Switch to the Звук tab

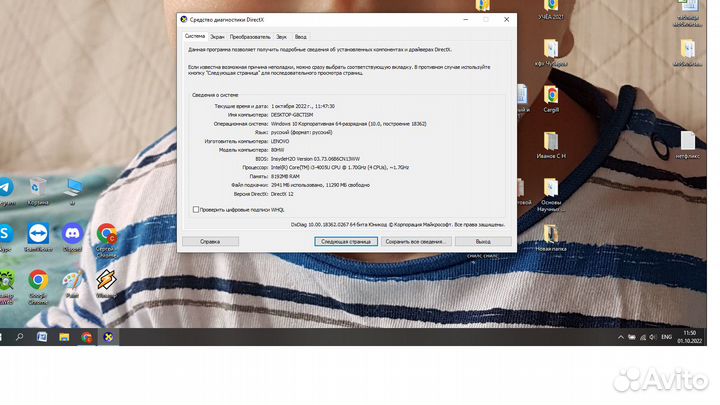[281, 37]
